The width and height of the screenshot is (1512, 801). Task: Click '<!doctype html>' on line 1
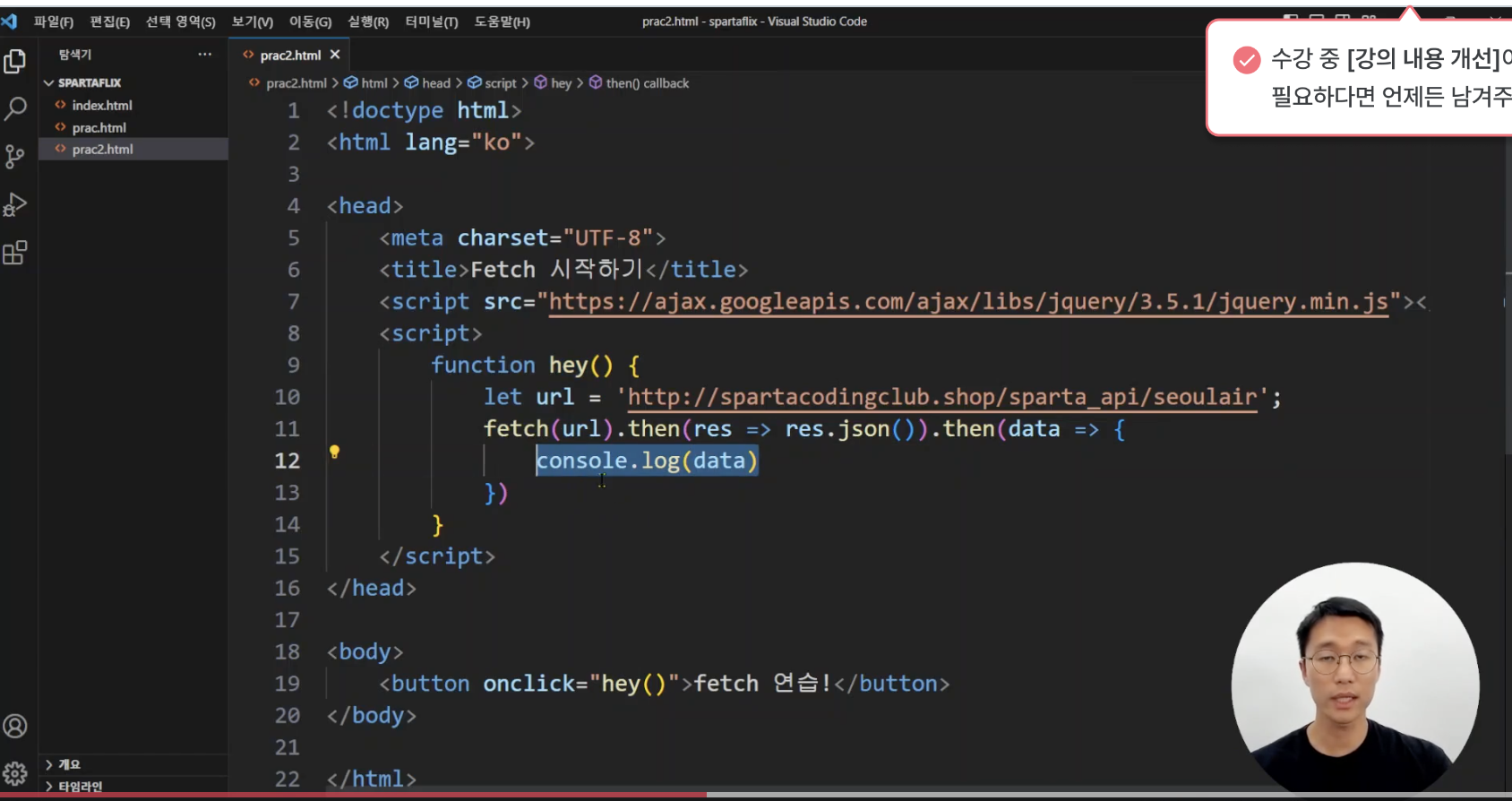point(425,110)
